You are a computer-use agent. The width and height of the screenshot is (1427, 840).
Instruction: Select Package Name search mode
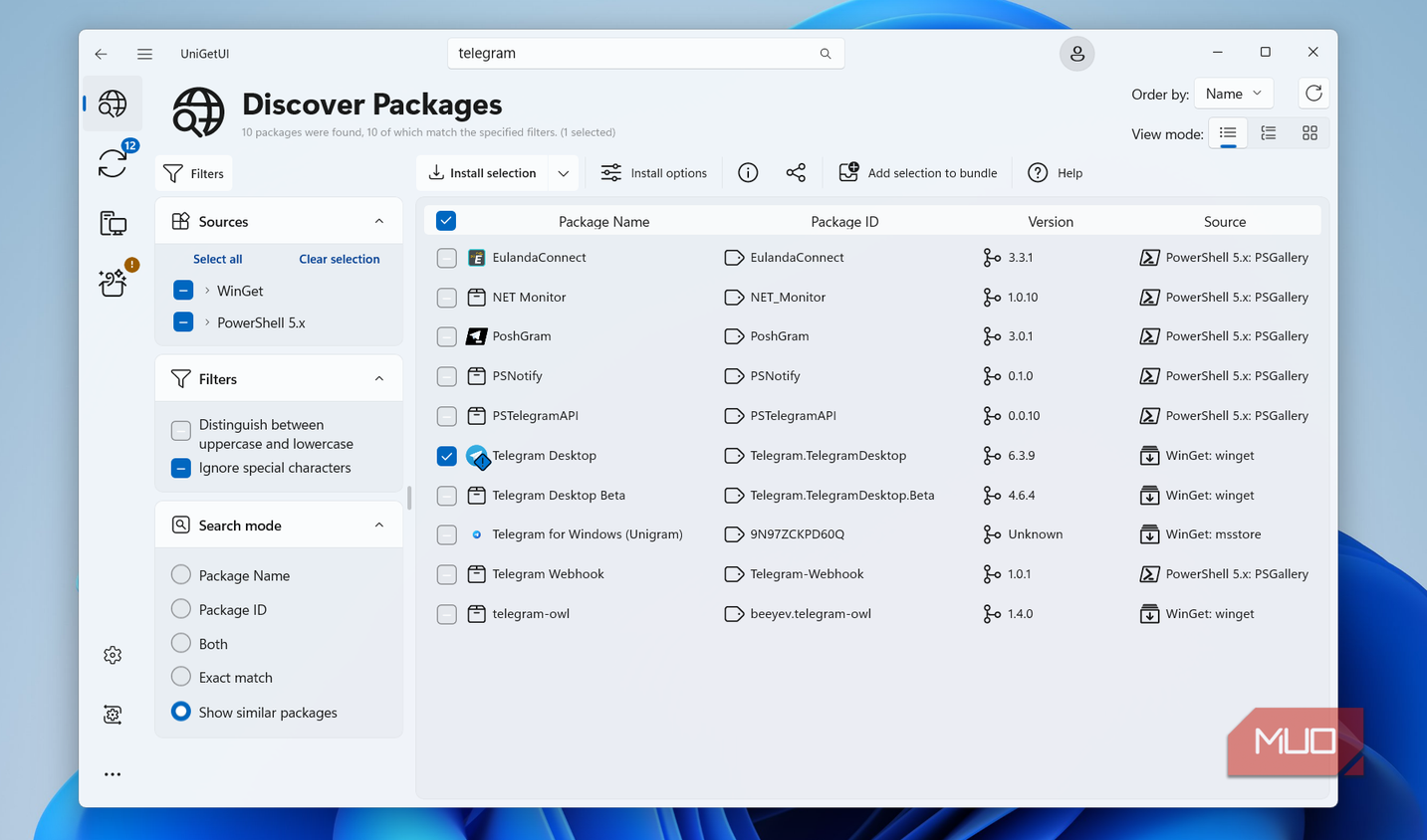tap(181, 575)
